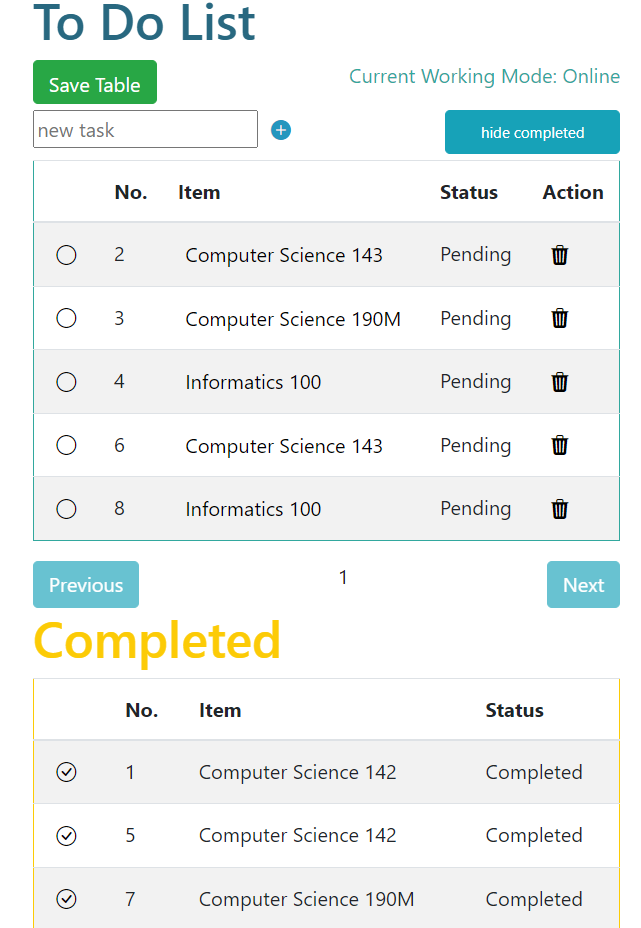Go to the Previous page
641x928 pixels.
85,584
